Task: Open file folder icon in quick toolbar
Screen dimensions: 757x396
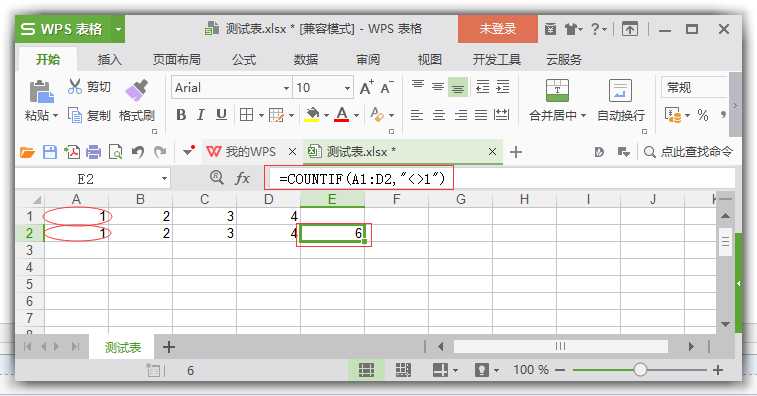Action: (x=28, y=153)
